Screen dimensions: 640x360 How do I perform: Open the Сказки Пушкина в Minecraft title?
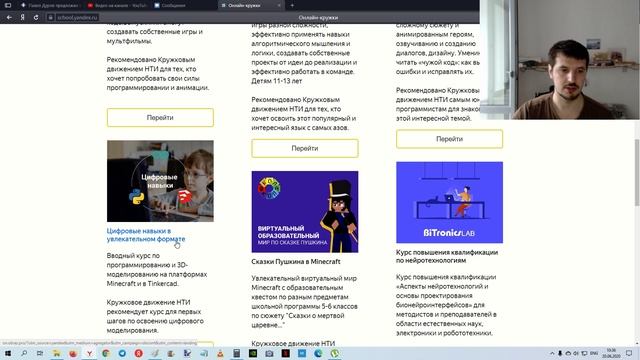[296, 262]
